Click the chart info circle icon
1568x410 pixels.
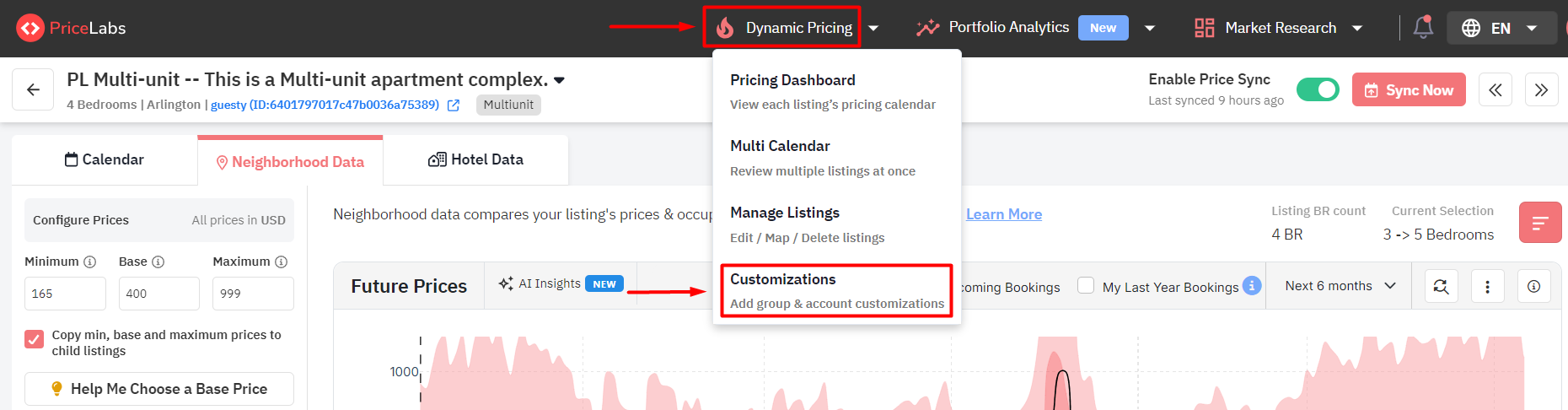[1534, 287]
